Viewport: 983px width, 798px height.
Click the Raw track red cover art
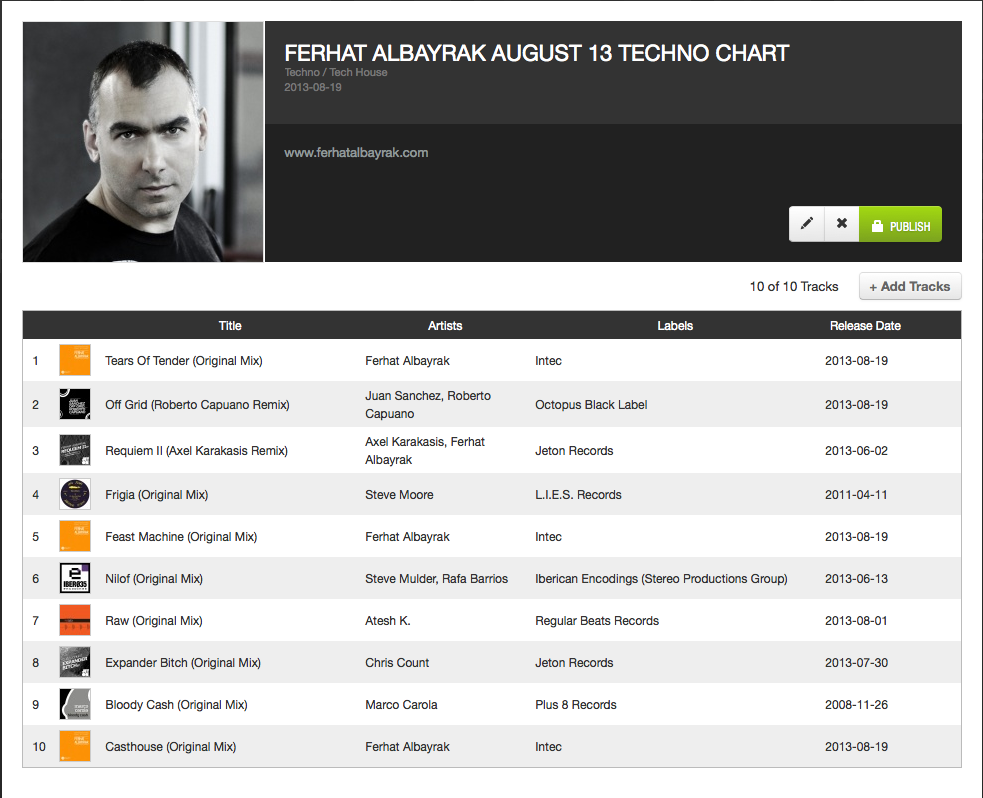click(75, 620)
